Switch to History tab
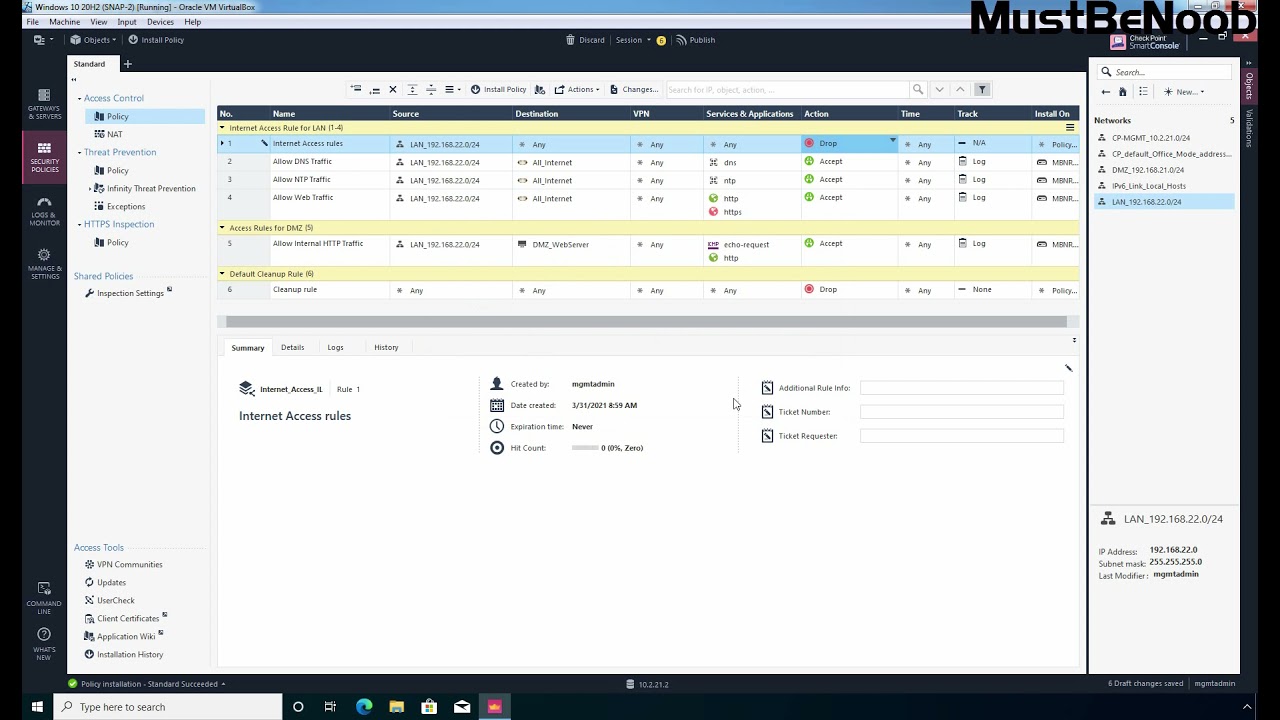The width and height of the screenshot is (1280, 720). 386,347
